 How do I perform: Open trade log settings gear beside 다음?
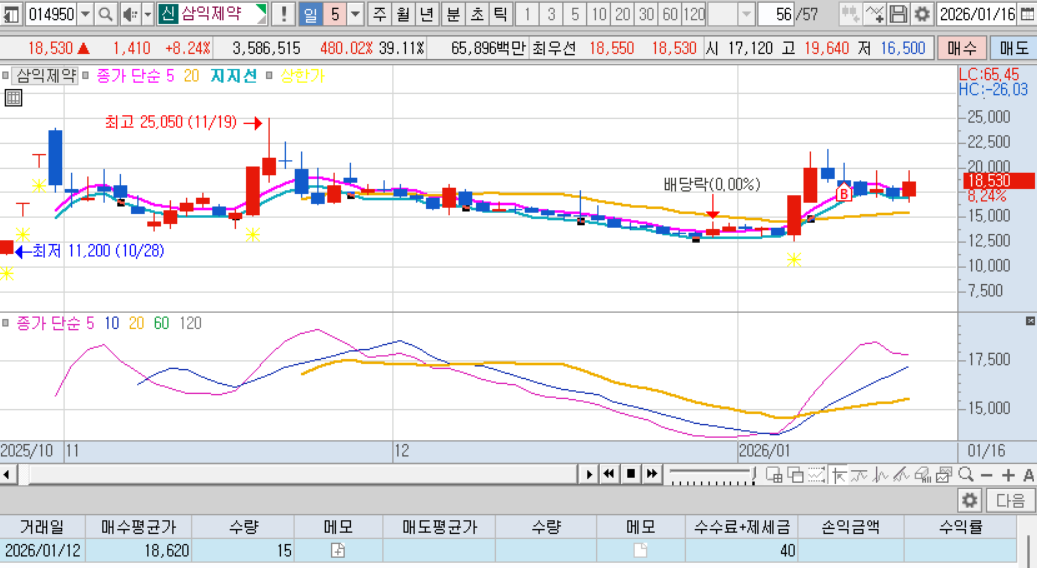970,501
